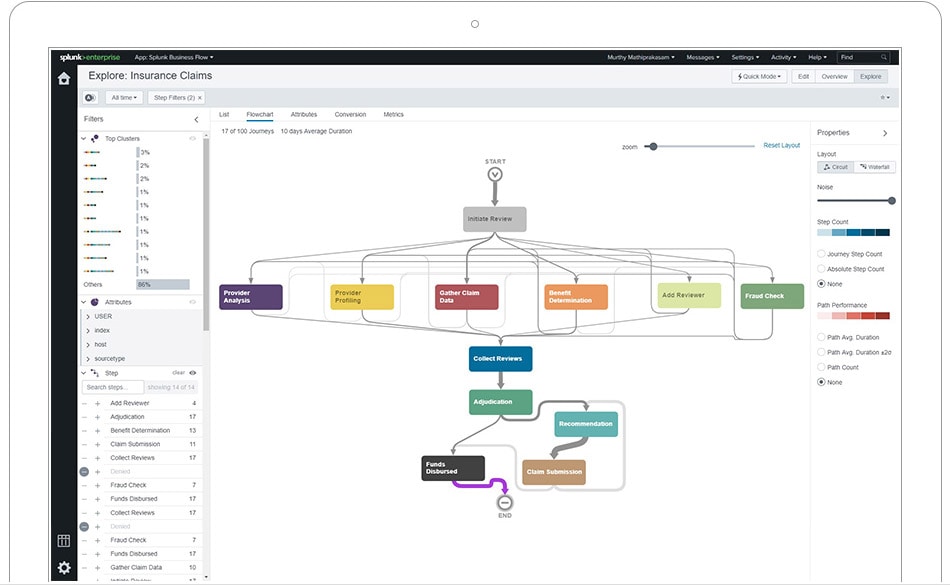Image resolution: width=950 pixels, height=586 pixels.
Task: Switch to the List tab
Action: tap(224, 115)
